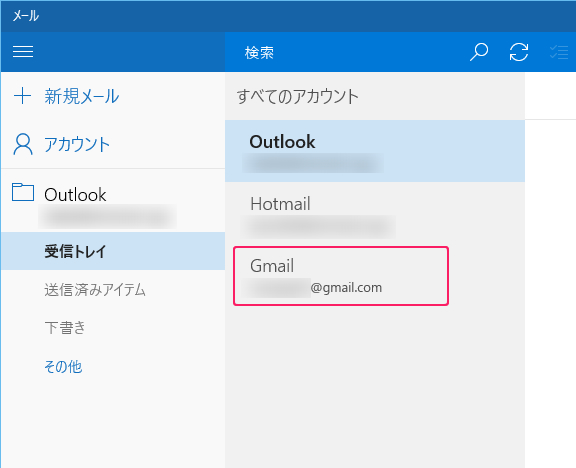Click the folder icon beside Outlook

[23, 192]
